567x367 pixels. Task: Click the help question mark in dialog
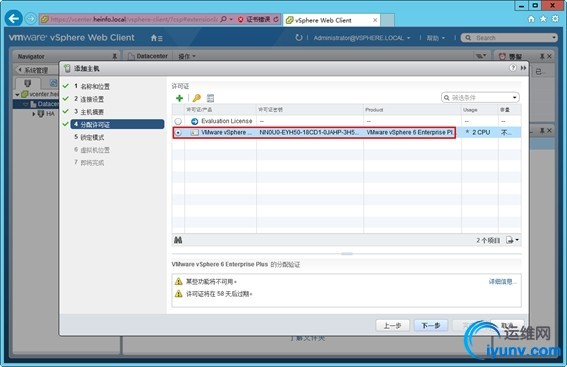click(x=513, y=68)
